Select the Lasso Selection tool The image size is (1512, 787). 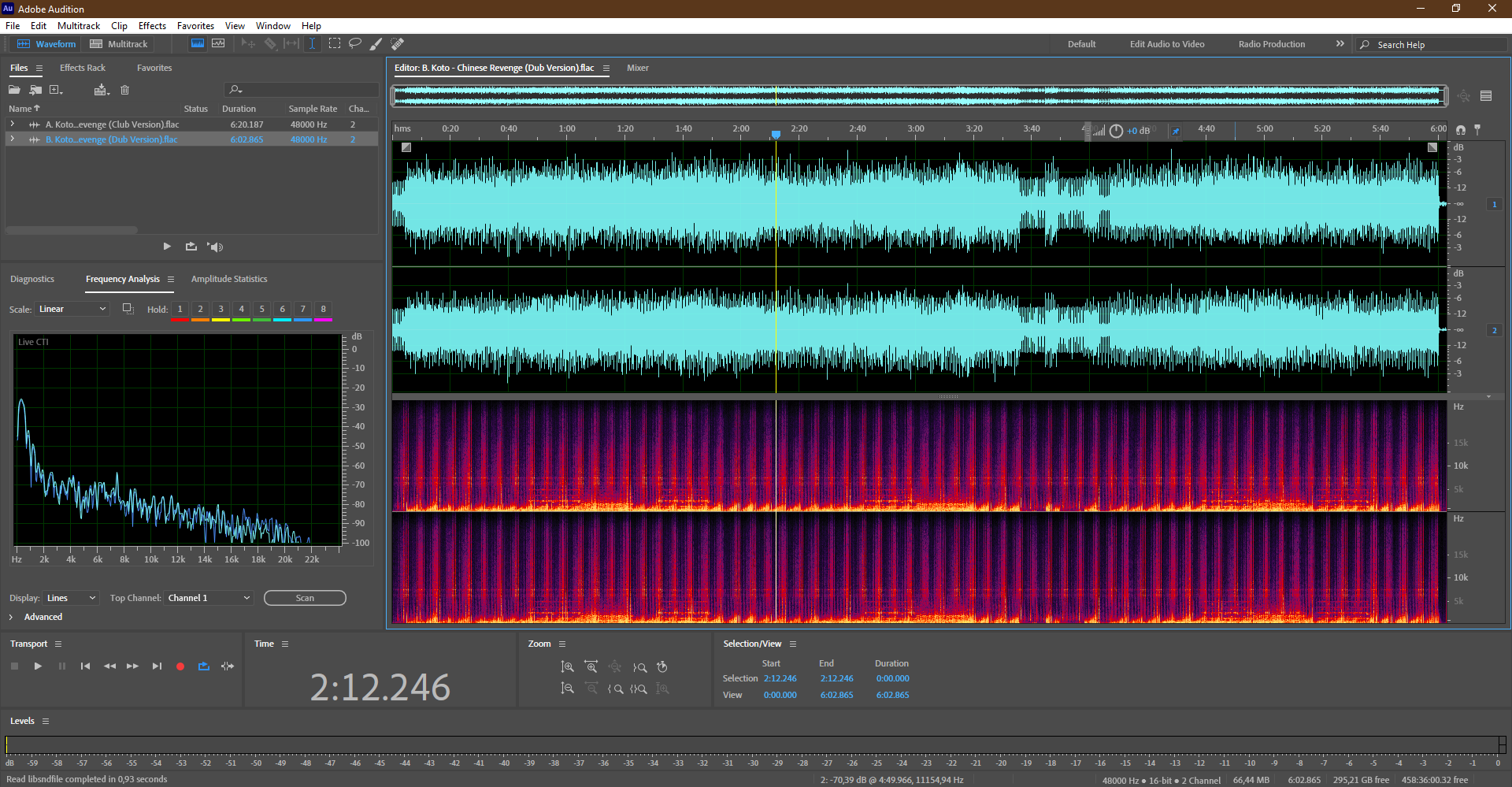[355, 44]
